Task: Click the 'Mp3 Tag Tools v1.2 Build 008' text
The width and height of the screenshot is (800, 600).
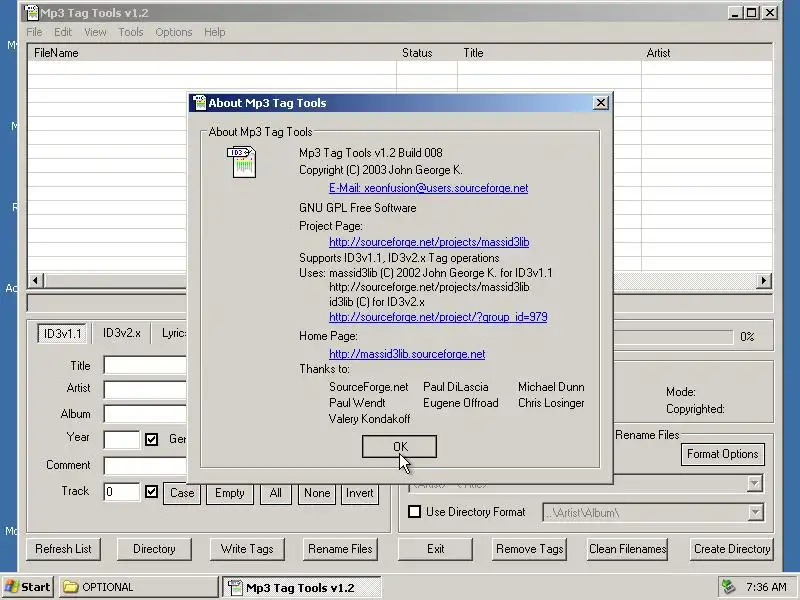Action: 371,153
